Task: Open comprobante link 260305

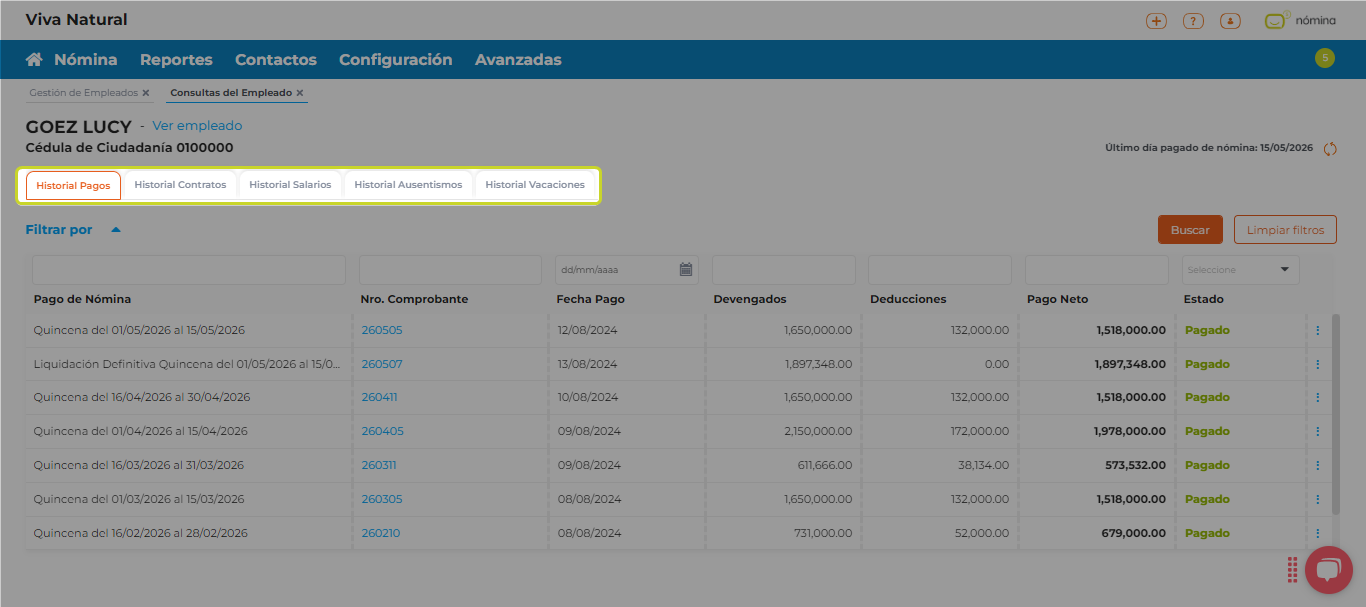Action: [x=382, y=499]
